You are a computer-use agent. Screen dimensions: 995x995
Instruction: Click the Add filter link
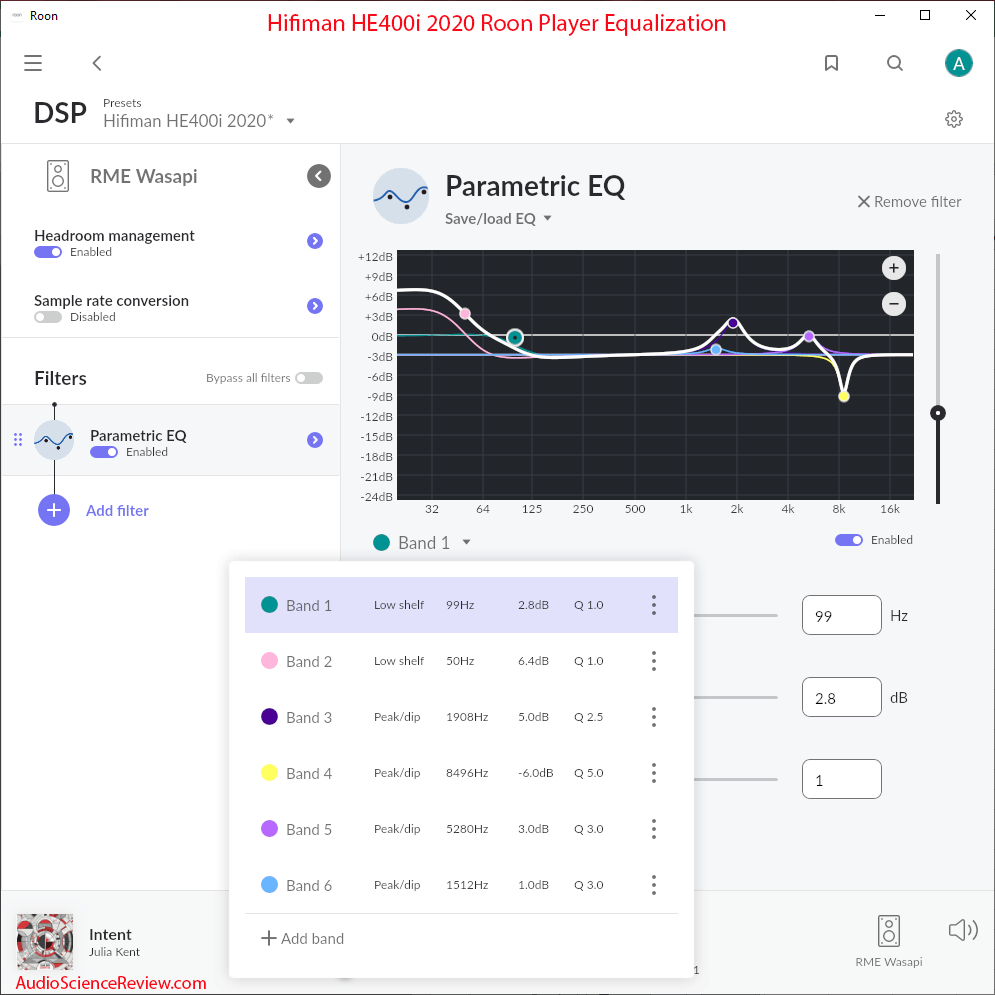coord(117,510)
